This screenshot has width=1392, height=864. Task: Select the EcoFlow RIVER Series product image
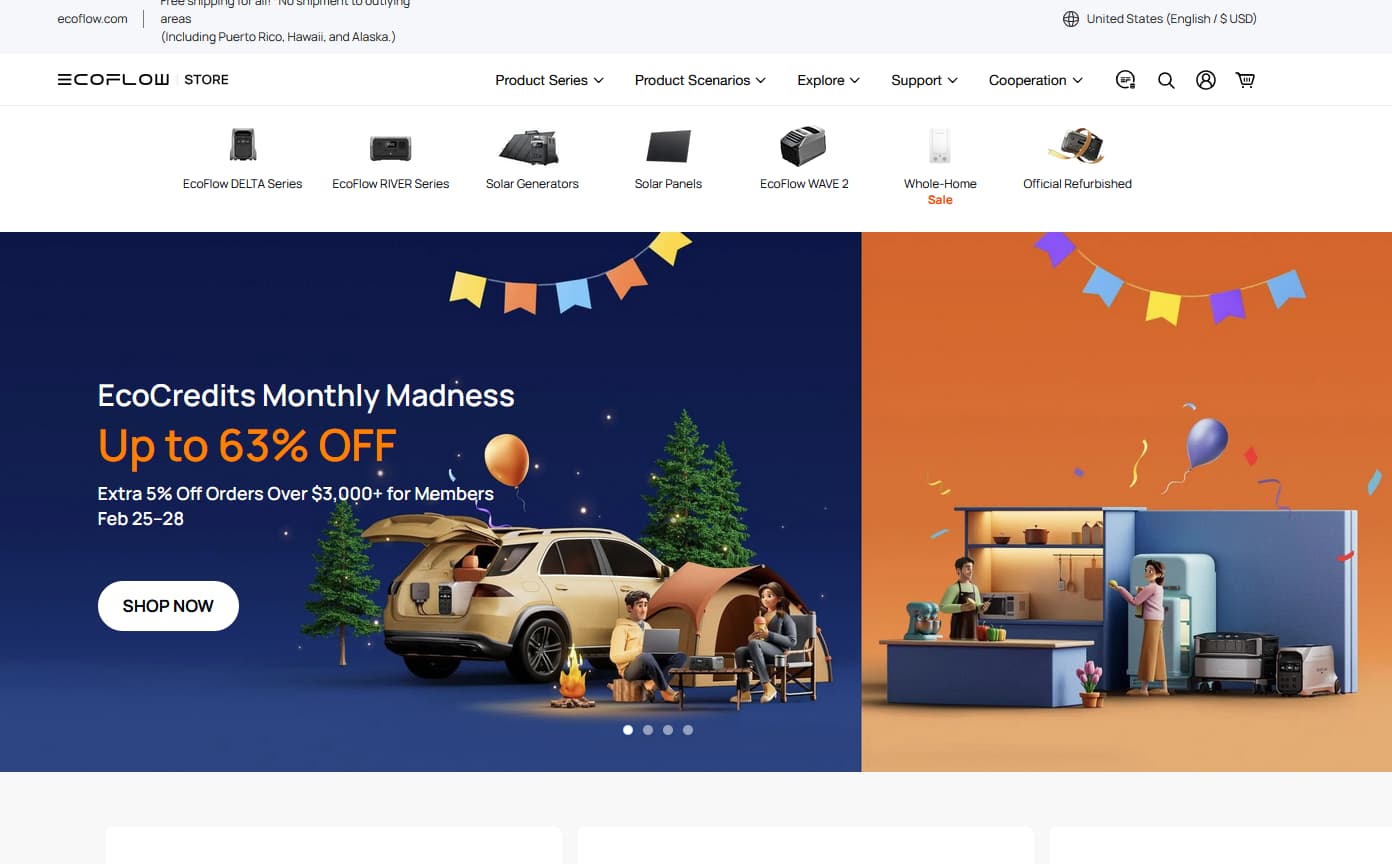391,148
